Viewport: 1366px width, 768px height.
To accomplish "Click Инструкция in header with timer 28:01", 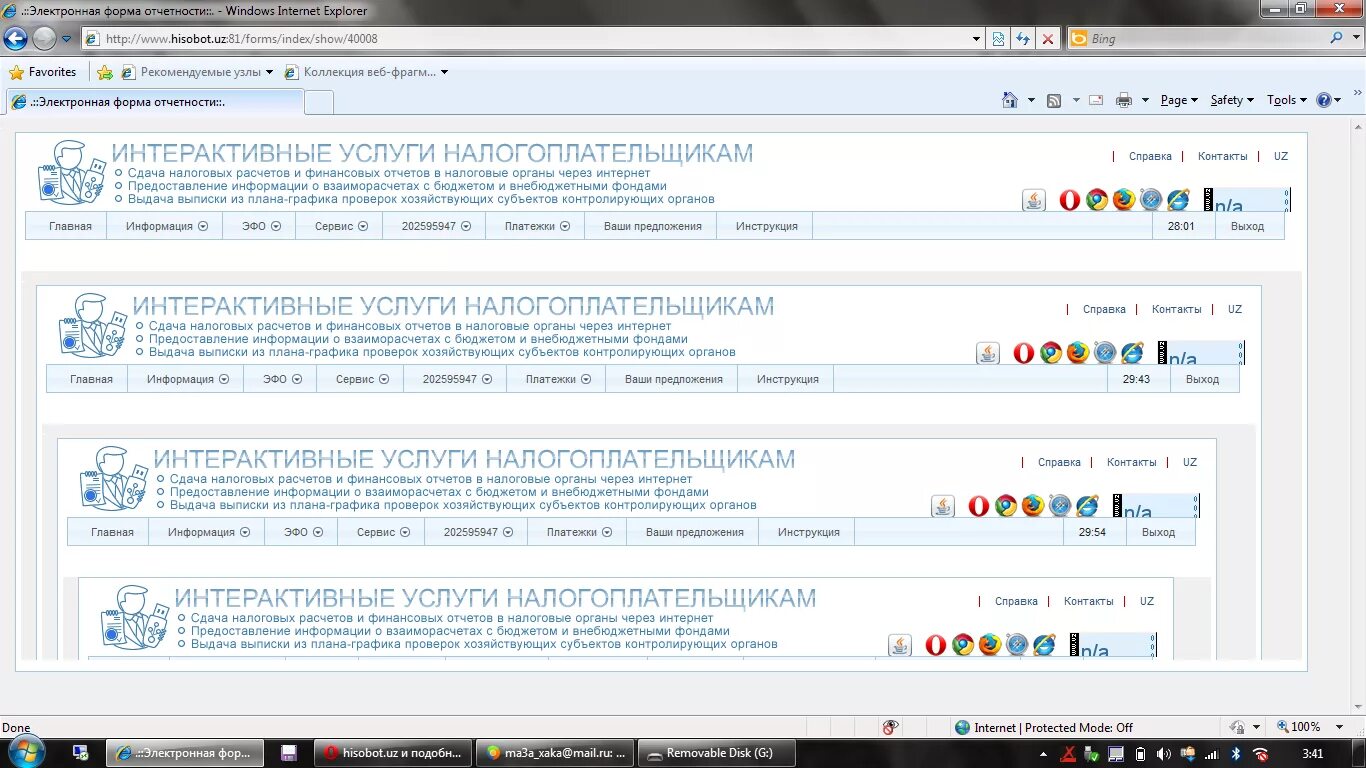I will click(x=767, y=226).
